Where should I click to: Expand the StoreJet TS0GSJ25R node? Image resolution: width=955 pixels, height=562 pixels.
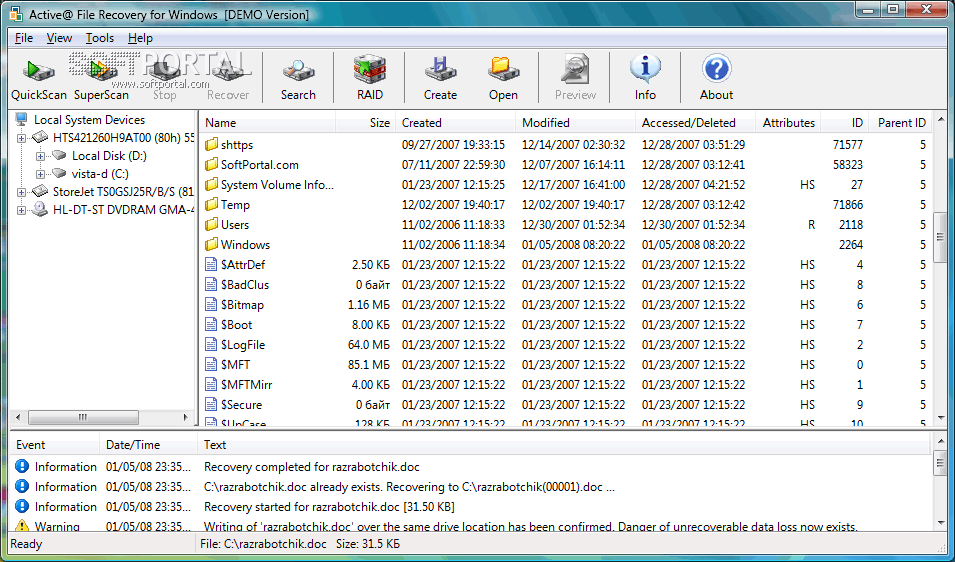point(21,192)
